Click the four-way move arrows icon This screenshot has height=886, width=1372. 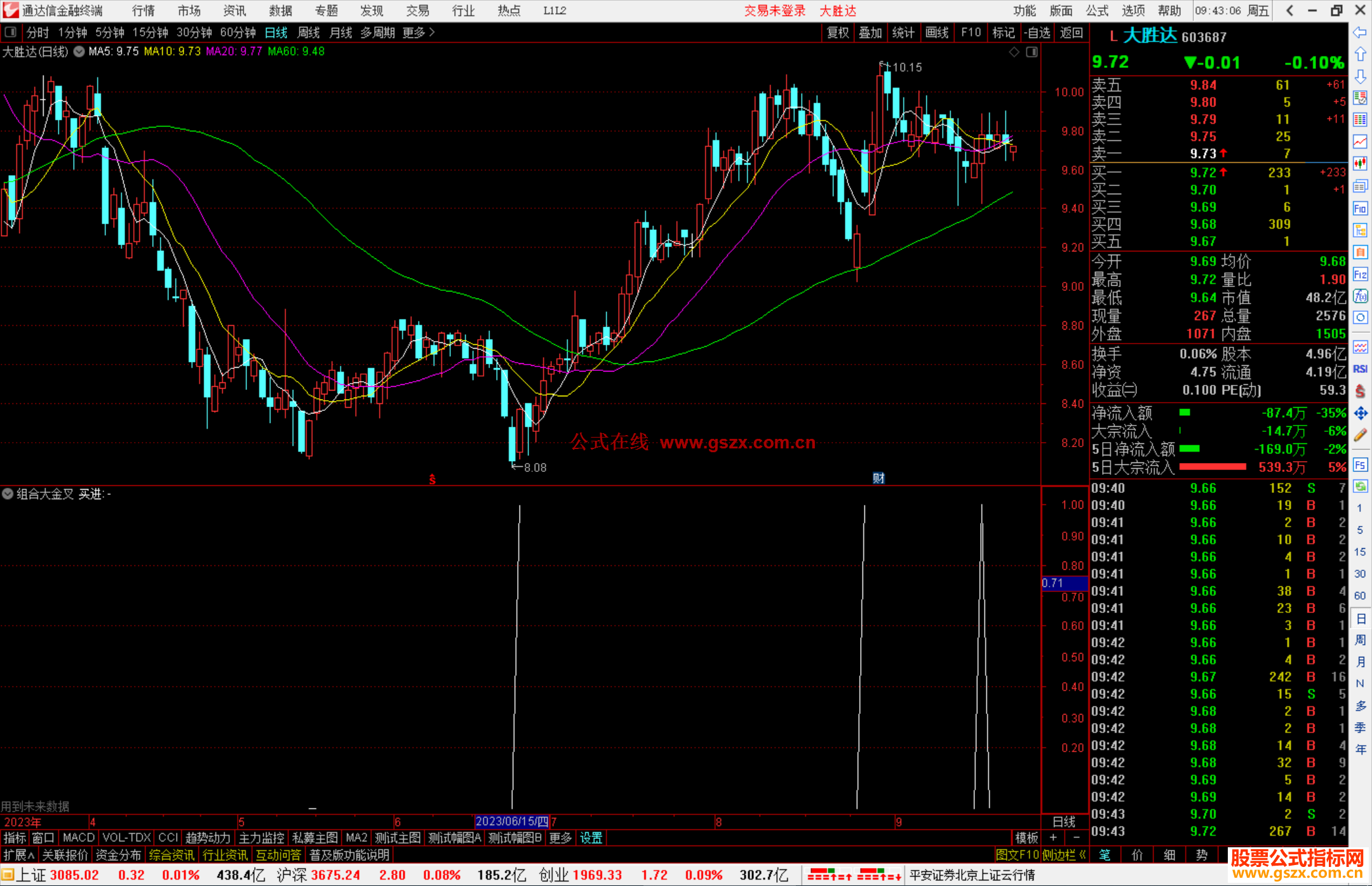point(1360,413)
